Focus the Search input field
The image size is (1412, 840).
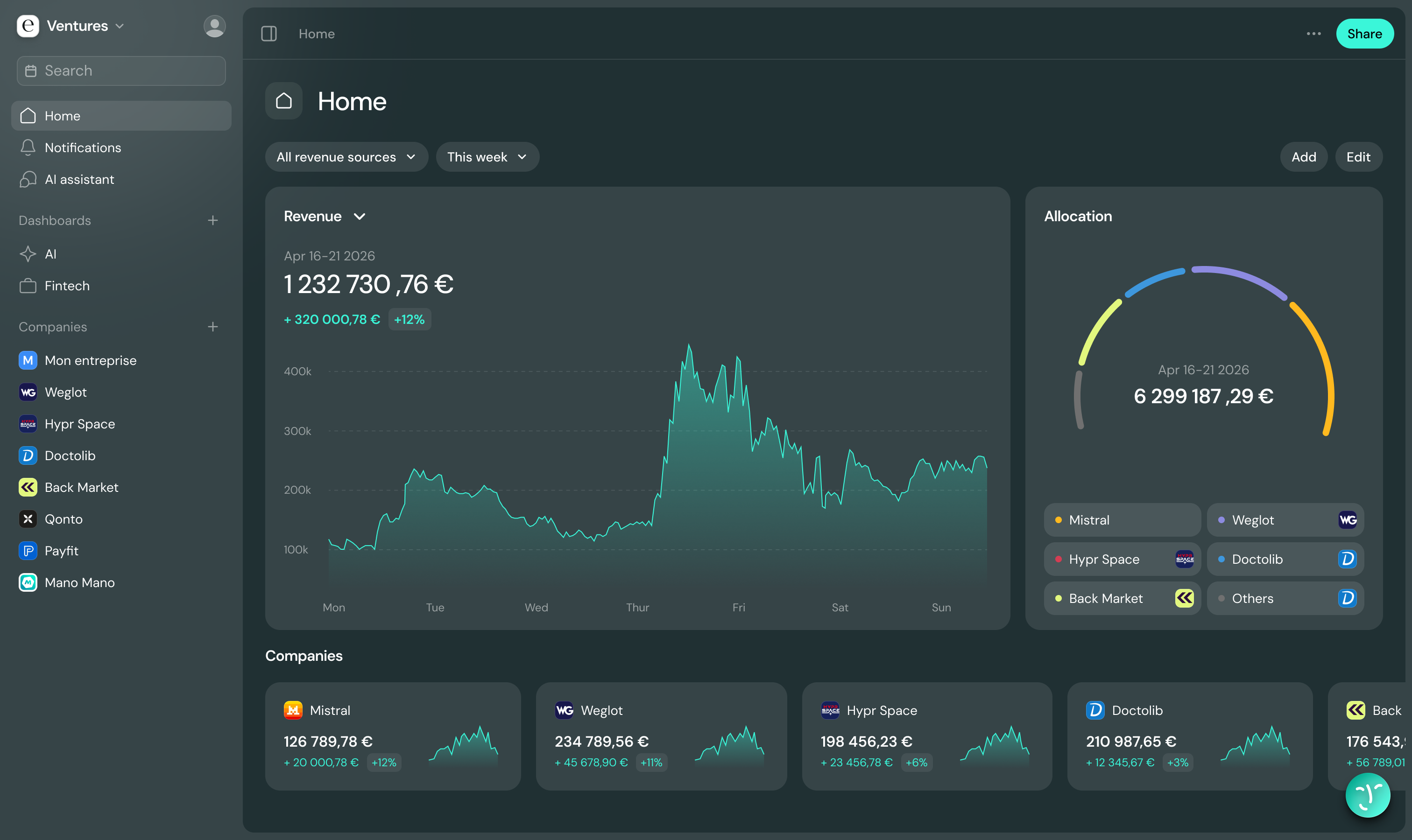pyautogui.click(x=121, y=71)
